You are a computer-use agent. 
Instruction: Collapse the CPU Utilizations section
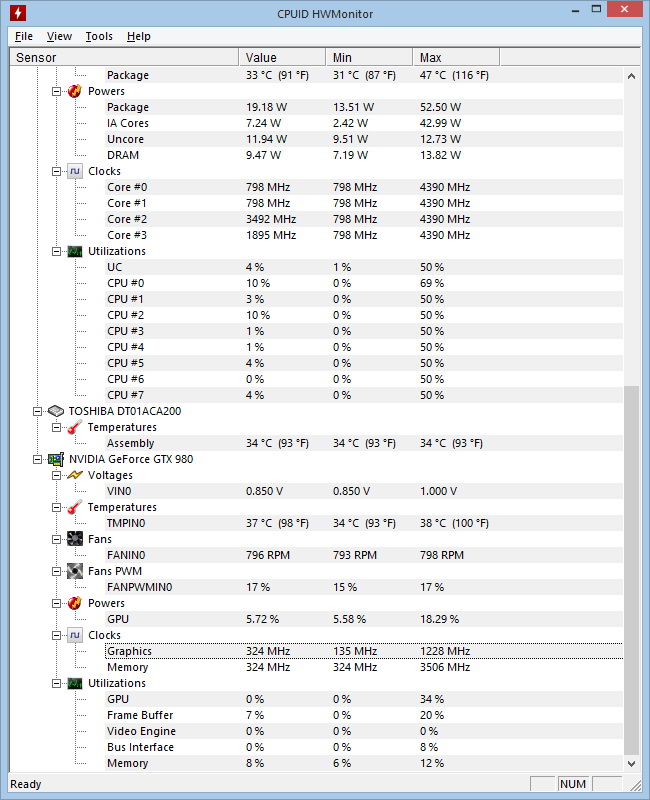(57, 251)
